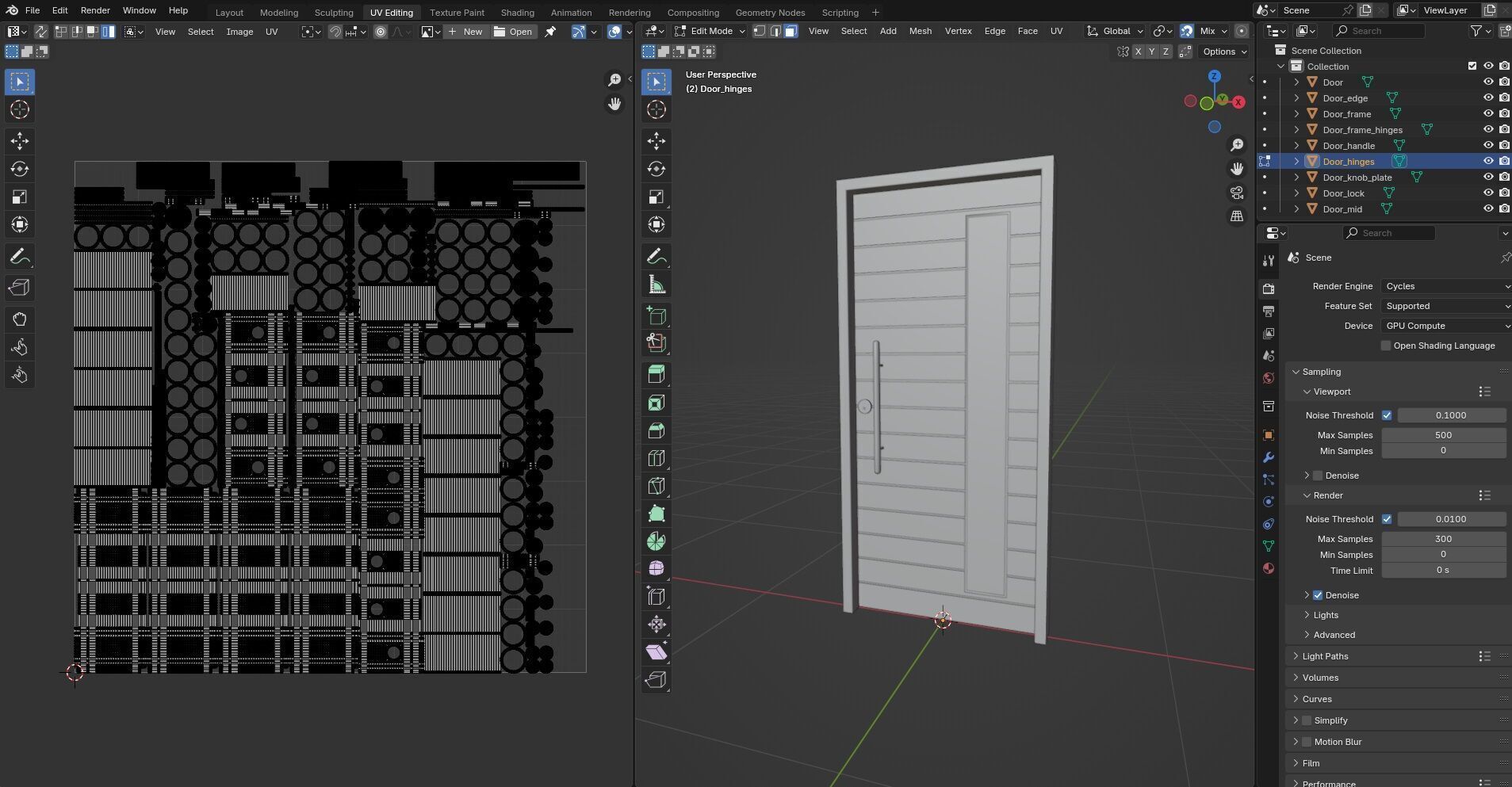Adjust viewport Max Samples field
The width and height of the screenshot is (1512, 787).
[1443, 435]
